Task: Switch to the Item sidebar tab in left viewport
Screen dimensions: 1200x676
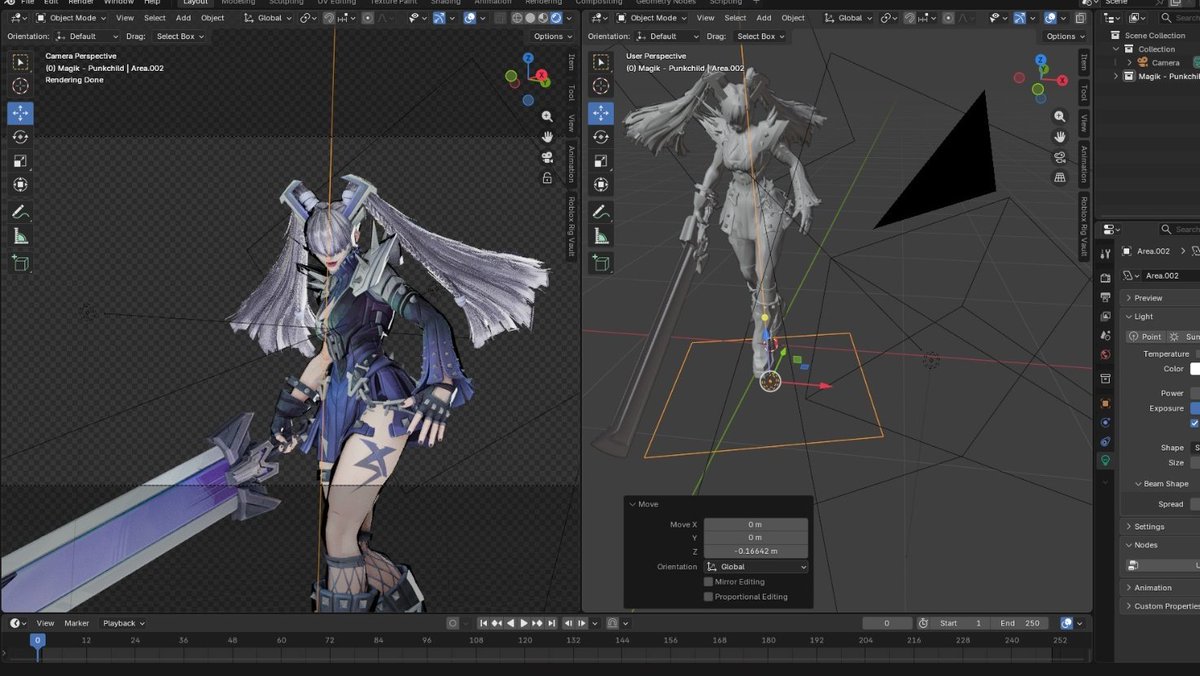Action: [572, 62]
